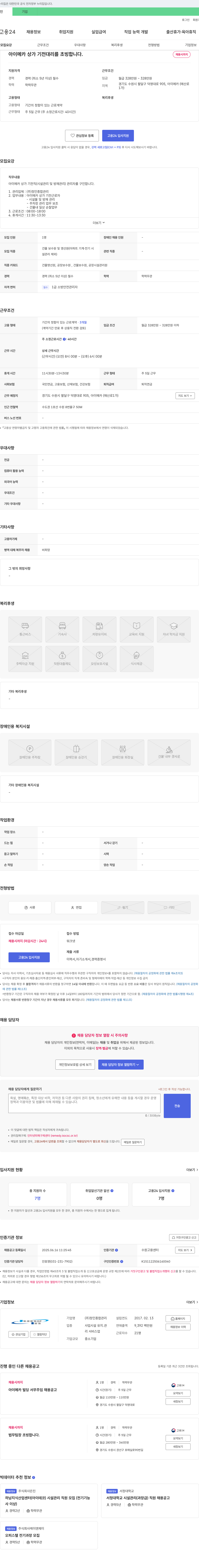Open the 채용정보 menu
This screenshot has height=1568, width=199.
(x=33, y=32)
